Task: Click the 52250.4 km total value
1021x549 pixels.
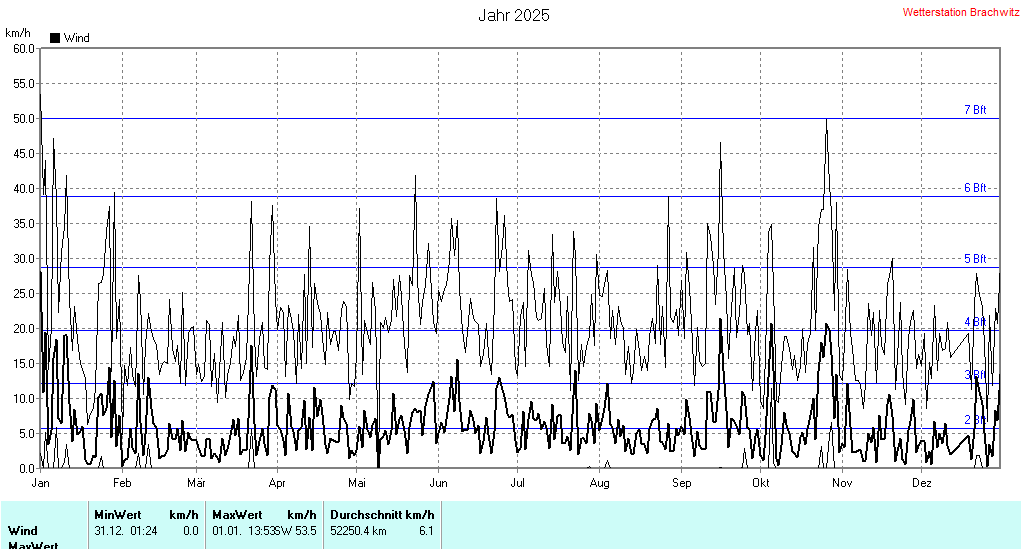Action: click(x=358, y=531)
